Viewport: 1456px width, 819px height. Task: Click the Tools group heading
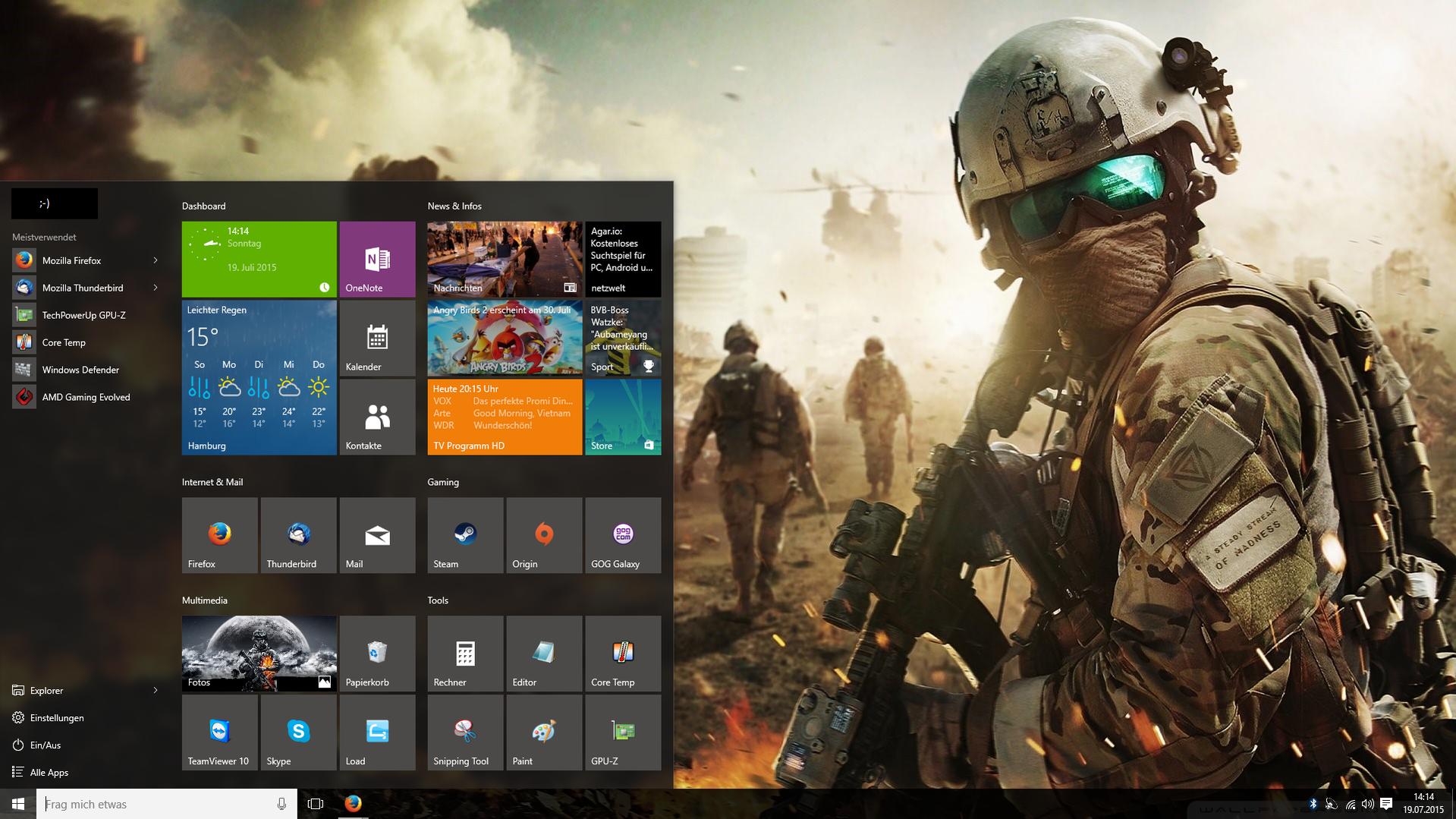(438, 600)
